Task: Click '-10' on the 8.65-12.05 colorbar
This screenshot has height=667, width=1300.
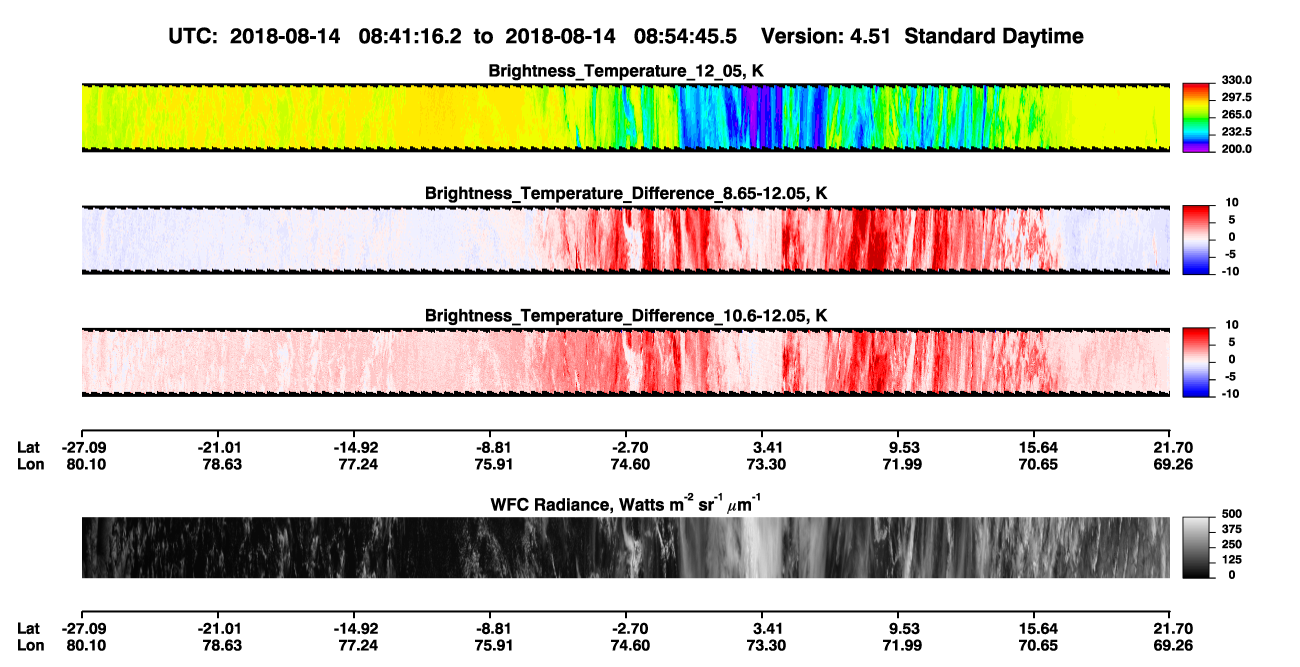Action: tap(1233, 271)
